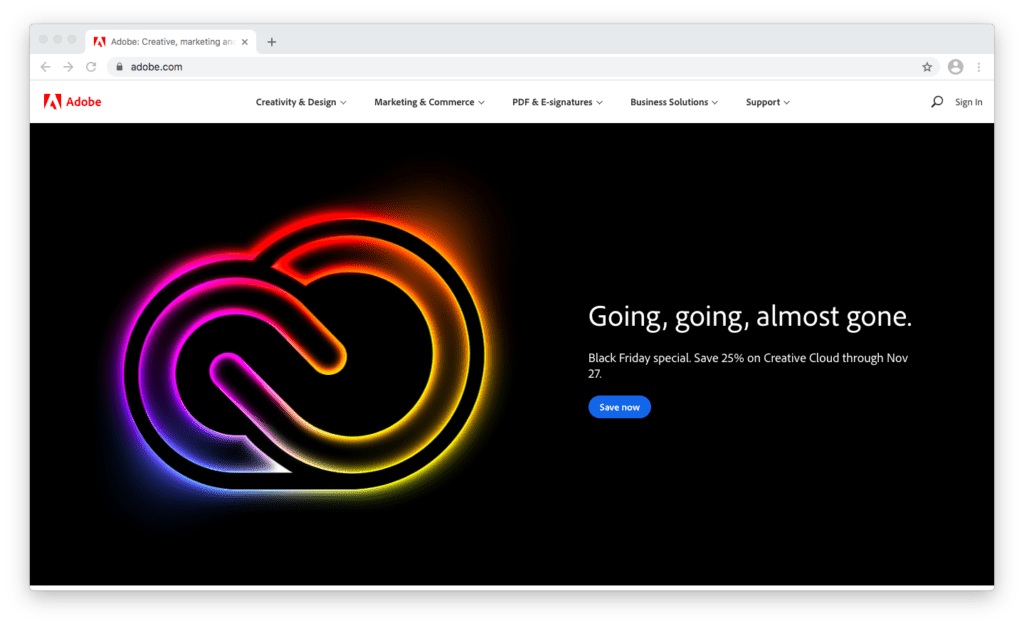Expand the PDF & E-signatures menu
The width and height of the screenshot is (1024, 626).
click(x=557, y=102)
